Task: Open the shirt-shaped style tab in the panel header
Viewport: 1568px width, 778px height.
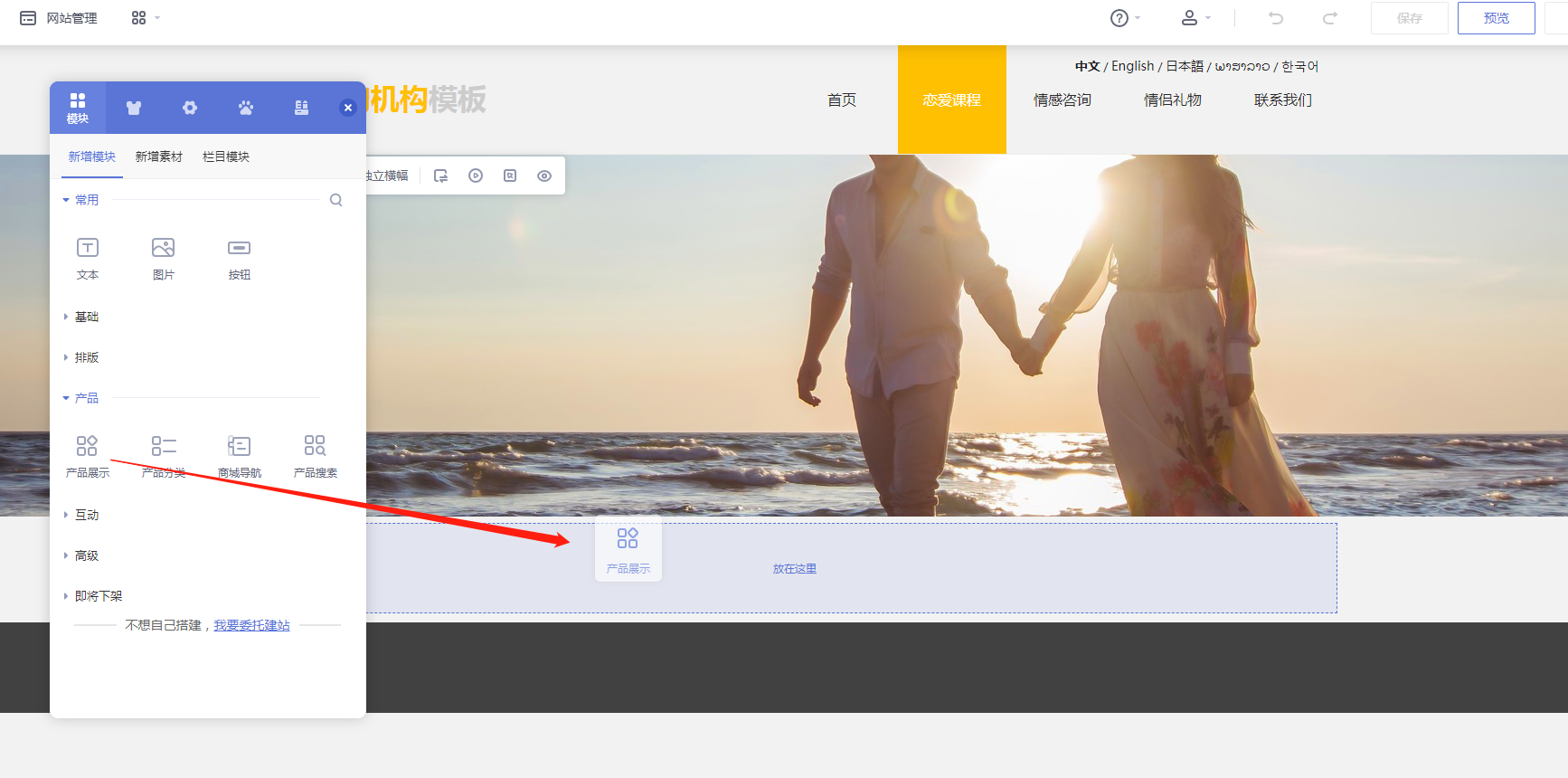Action: click(x=134, y=108)
